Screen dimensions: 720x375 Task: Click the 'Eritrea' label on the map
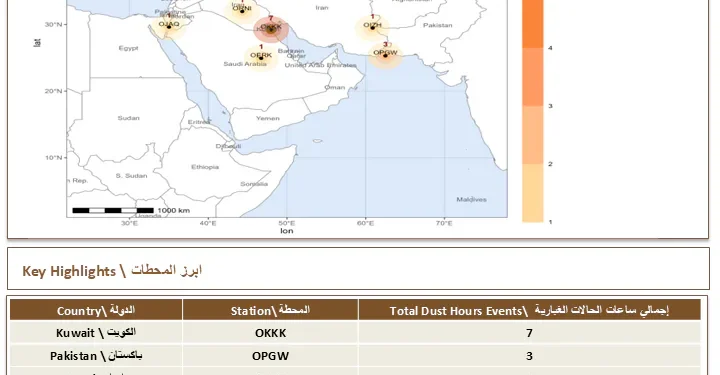pos(199,122)
